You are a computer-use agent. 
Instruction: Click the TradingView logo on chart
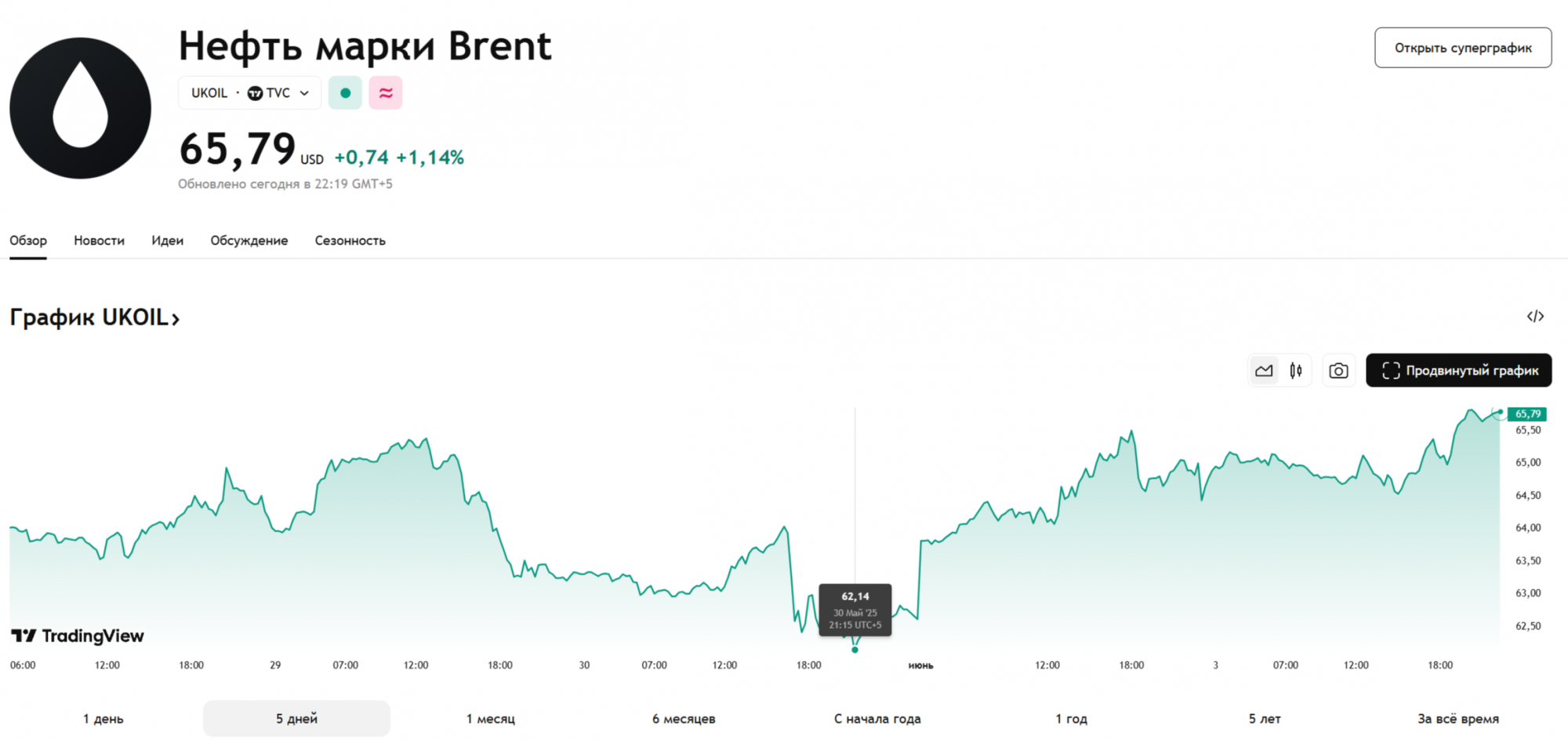(78, 636)
